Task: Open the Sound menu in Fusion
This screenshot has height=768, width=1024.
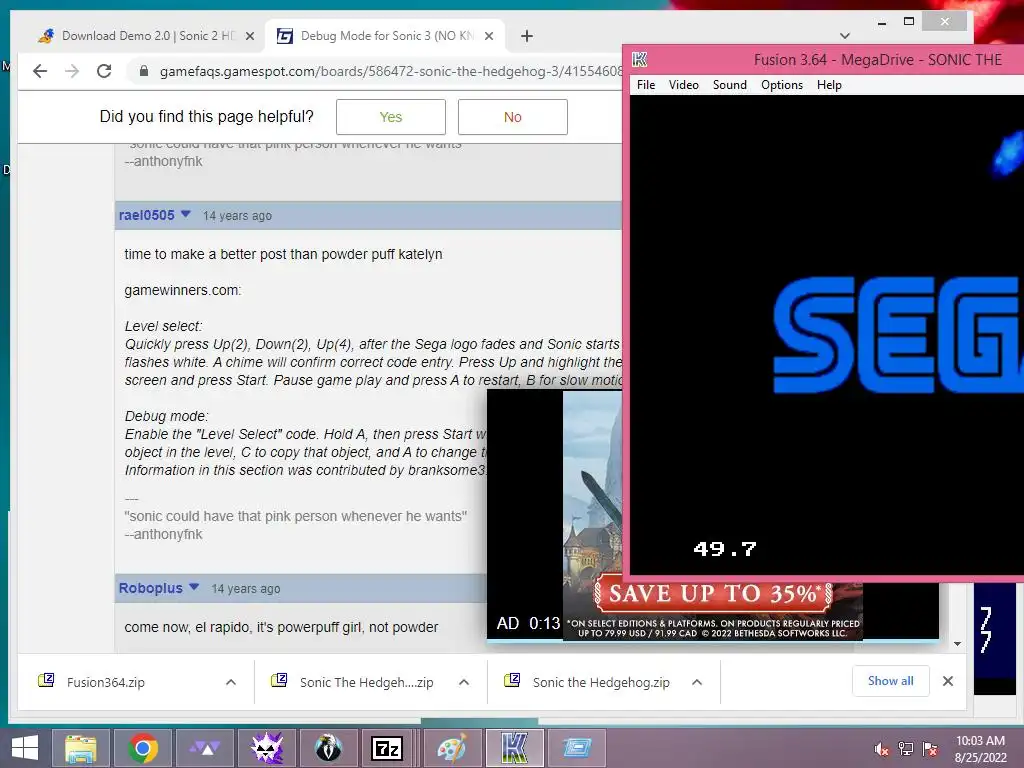Action: (729, 85)
